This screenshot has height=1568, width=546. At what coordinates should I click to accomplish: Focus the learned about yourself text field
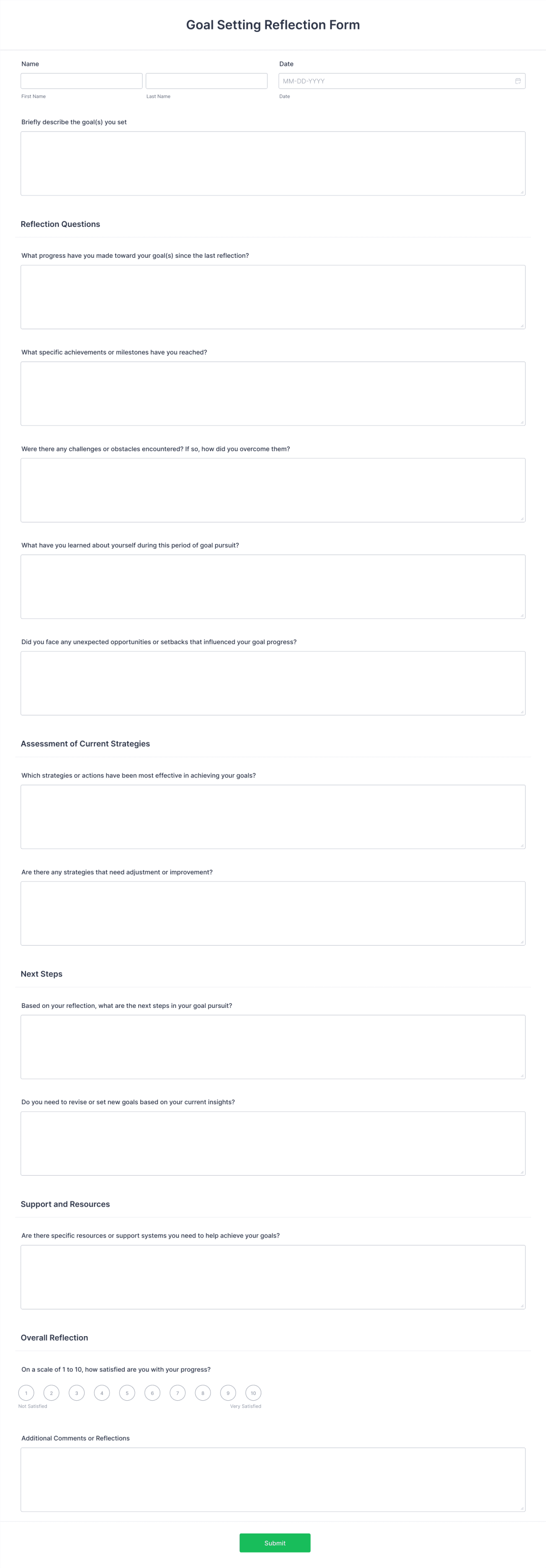pyautogui.click(x=273, y=586)
